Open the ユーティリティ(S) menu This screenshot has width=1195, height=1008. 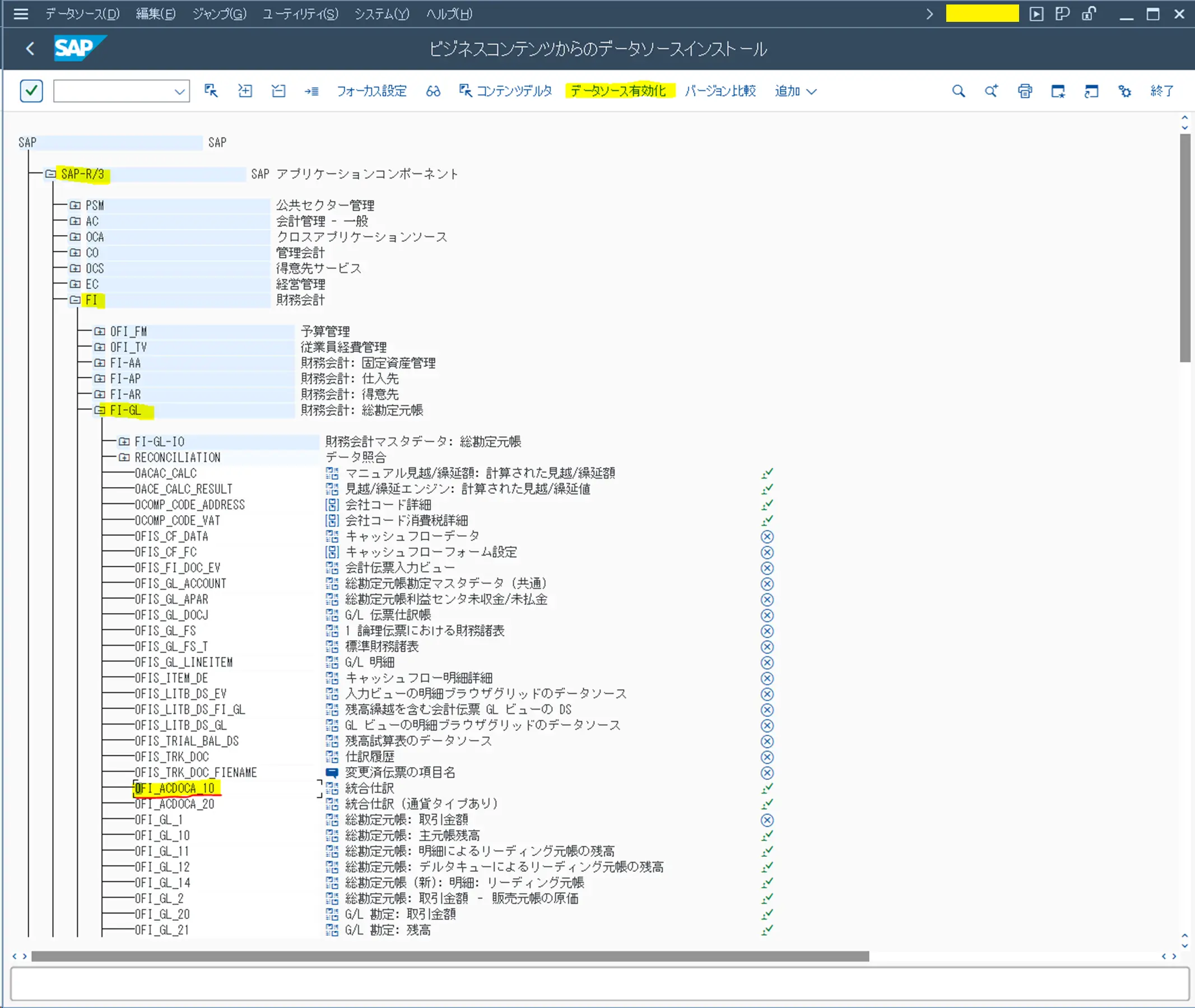pos(300,13)
